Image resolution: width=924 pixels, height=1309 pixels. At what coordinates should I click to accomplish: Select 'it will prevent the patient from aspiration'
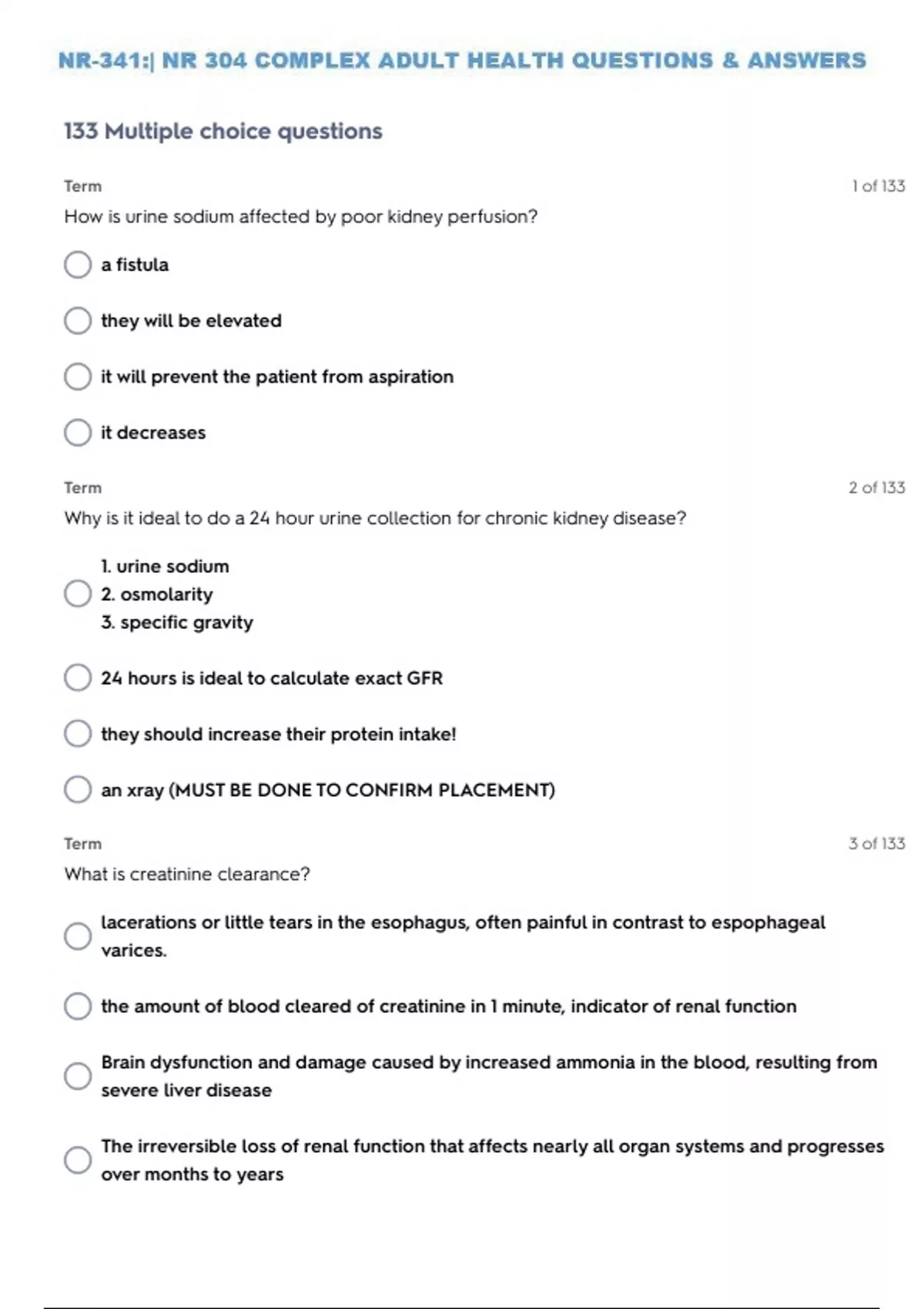pyautogui.click(x=77, y=377)
